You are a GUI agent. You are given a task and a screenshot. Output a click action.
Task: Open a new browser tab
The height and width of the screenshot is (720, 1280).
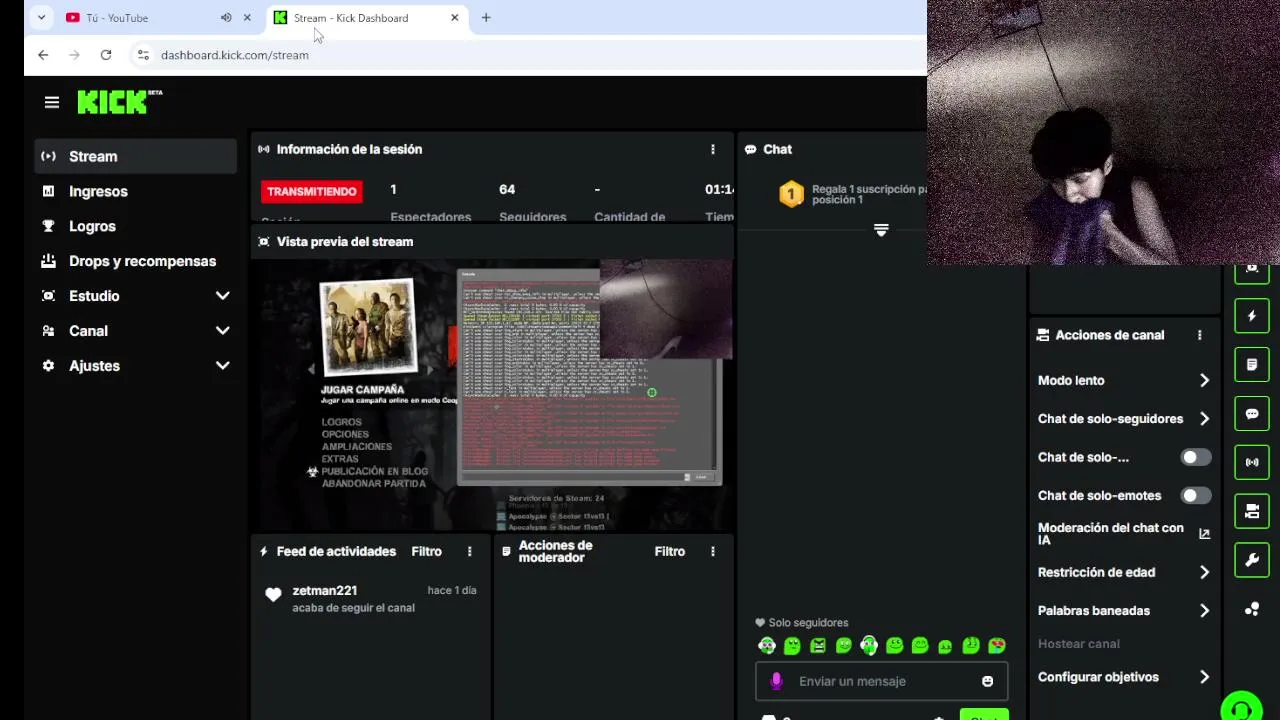[486, 18]
